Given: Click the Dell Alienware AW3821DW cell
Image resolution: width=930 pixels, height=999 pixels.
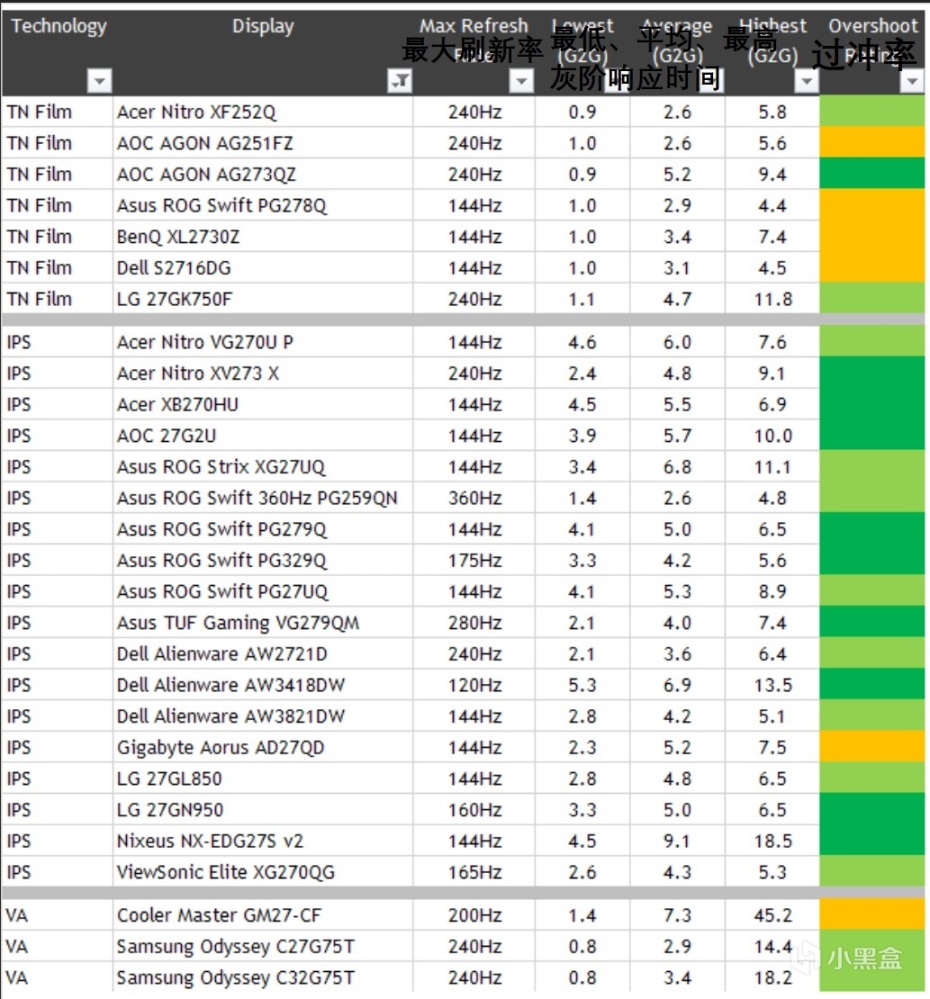Looking at the screenshot, I should pos(263,717).
